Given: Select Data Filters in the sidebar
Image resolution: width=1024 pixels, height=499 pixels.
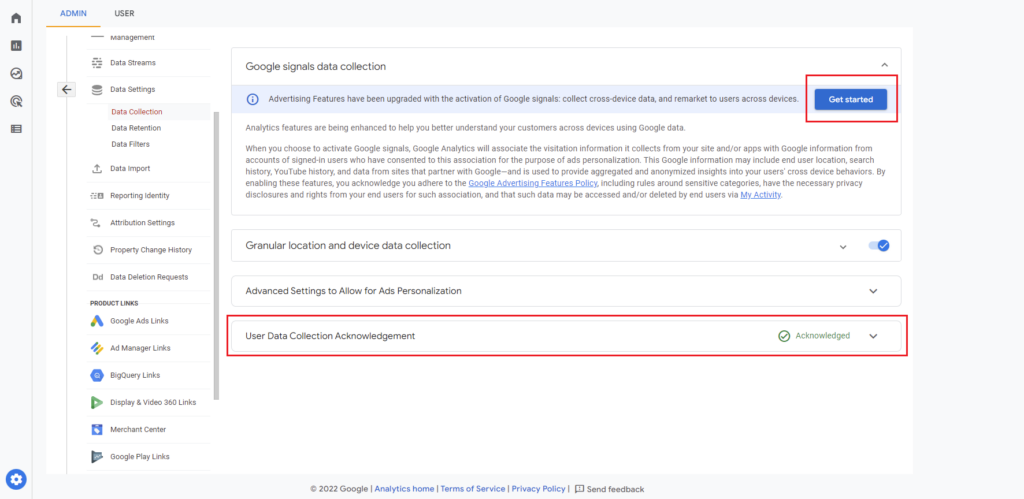Looking at the screenshot, I should pyautogui.click(x=131, y=144).
